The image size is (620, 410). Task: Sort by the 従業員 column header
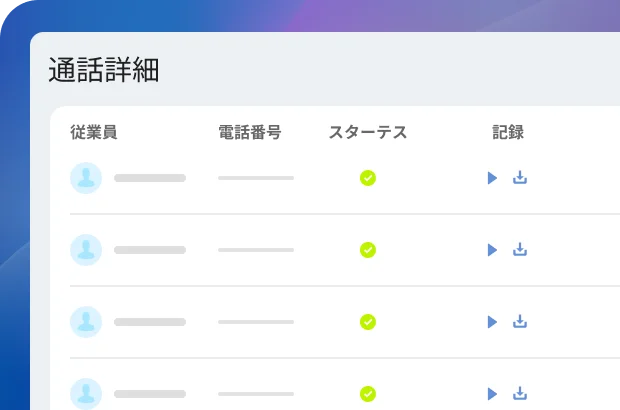coord(94,132)
